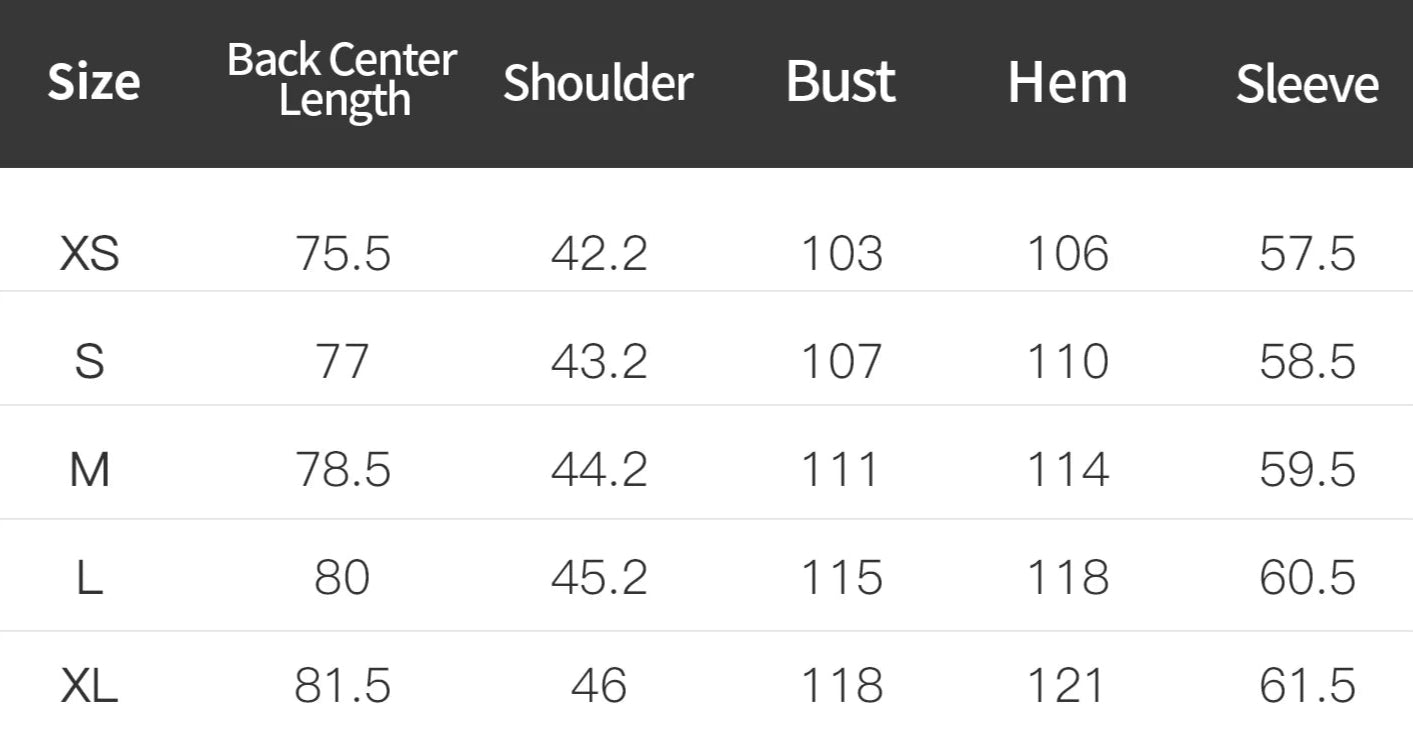1413x738 pixels.
Task: Click the S shoulder value 43.2
Action: click(599, 361)
